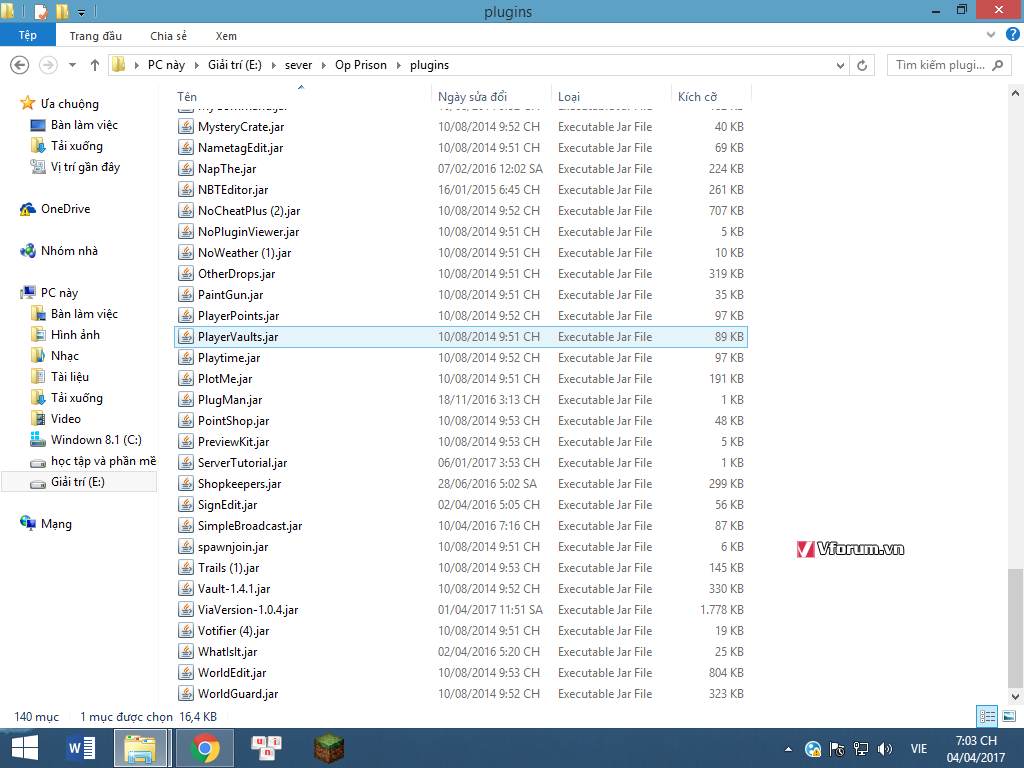Select NoCheatPlus (2).jar file
Viewport: 1024px width, 768px height.
249,211
